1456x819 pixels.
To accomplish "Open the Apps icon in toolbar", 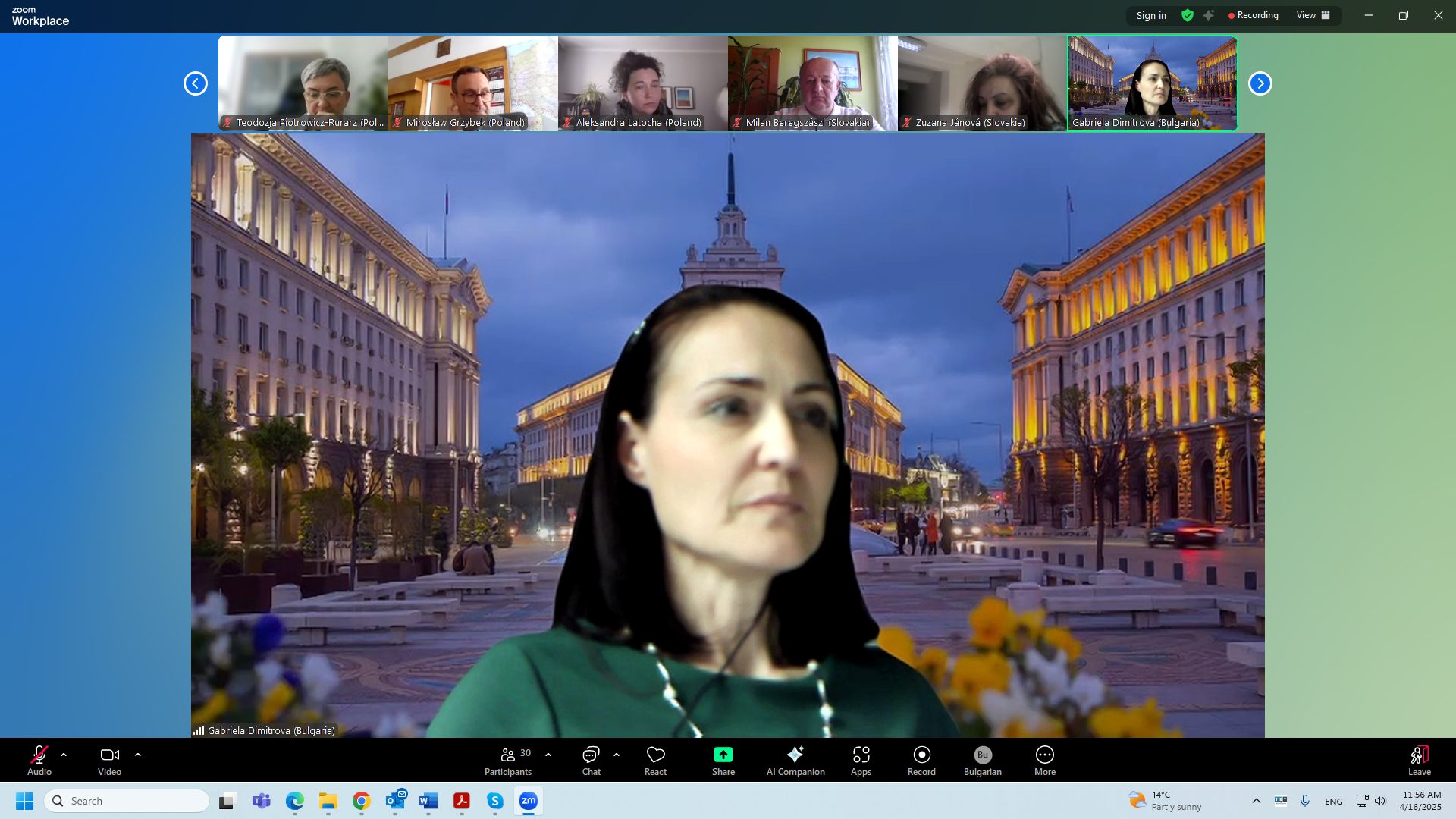I will (x=861, y=761).
